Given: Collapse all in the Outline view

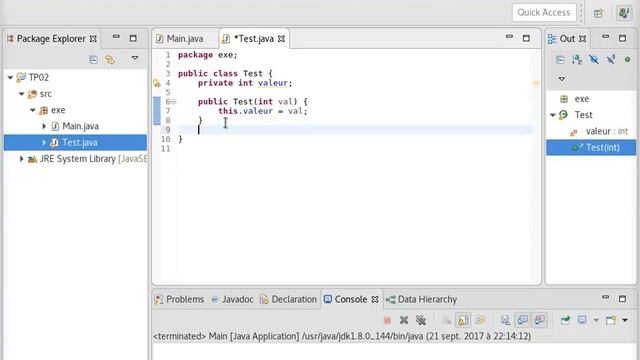Looking at the screenshot, I should 560,60.
